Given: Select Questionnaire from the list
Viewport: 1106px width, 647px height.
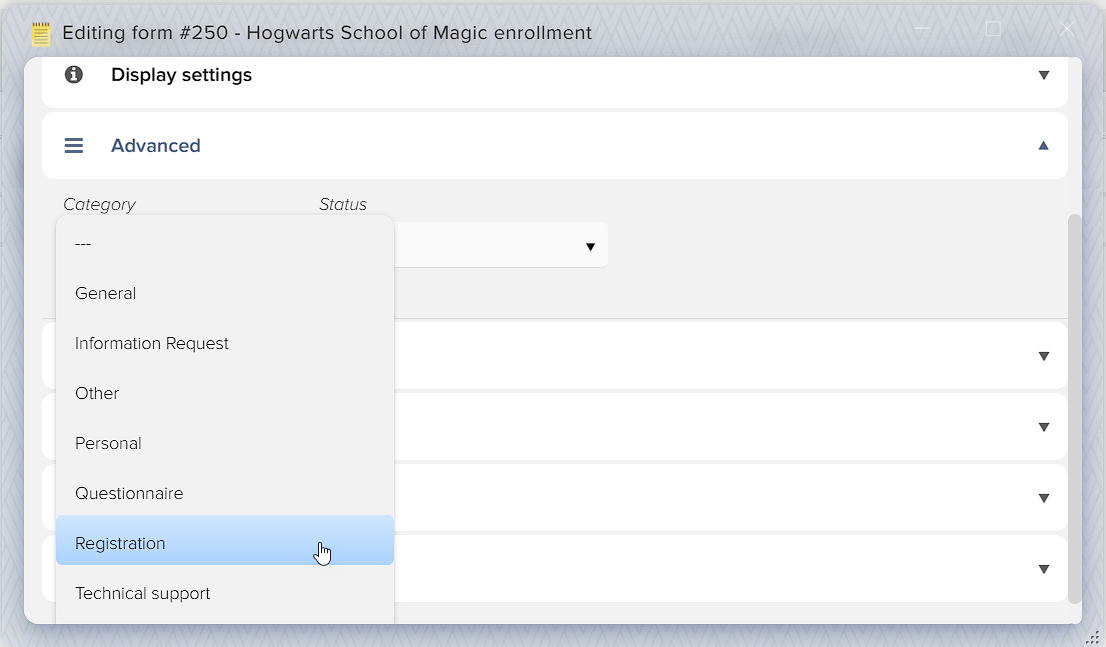Looking at the screenshot, I should coord(224,494).
